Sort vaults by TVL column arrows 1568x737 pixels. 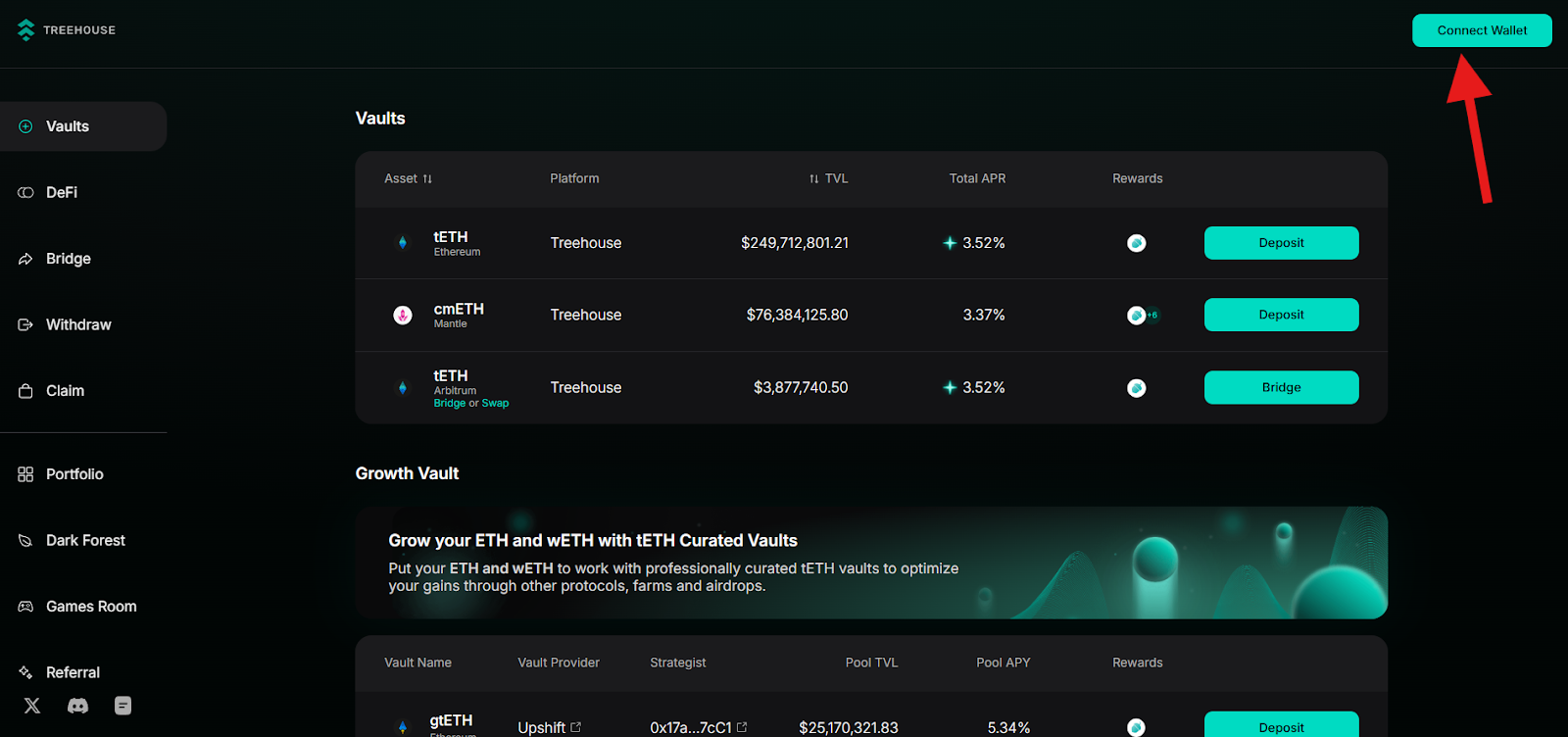pyautogui.click(x=813, y=179)
